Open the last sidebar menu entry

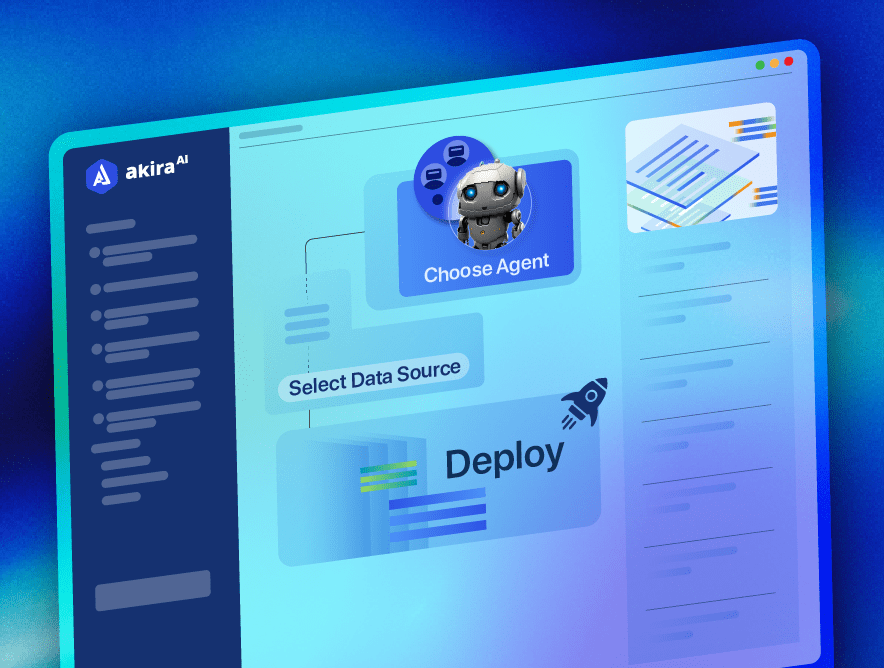tap(120, 499)
